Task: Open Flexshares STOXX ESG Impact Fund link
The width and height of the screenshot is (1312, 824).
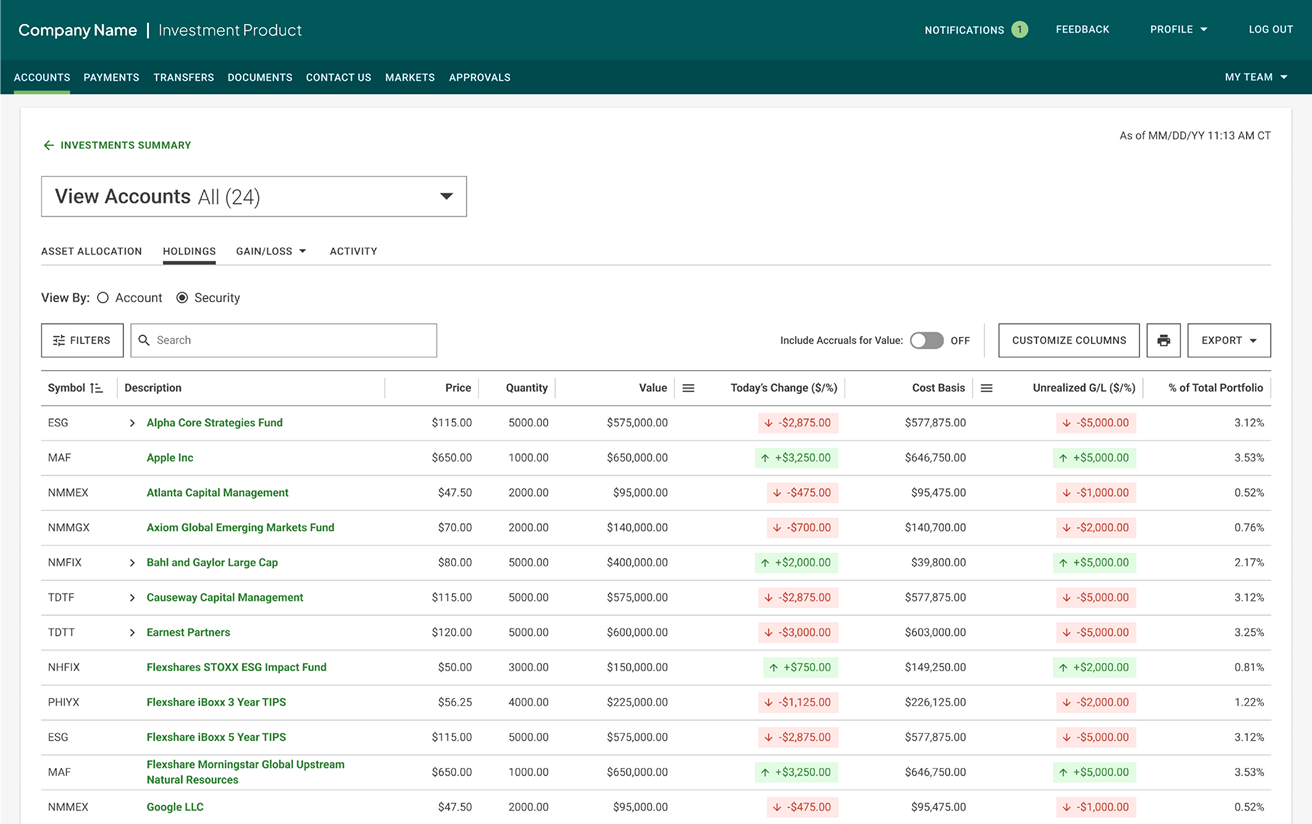Action: (x=237, y=668)
